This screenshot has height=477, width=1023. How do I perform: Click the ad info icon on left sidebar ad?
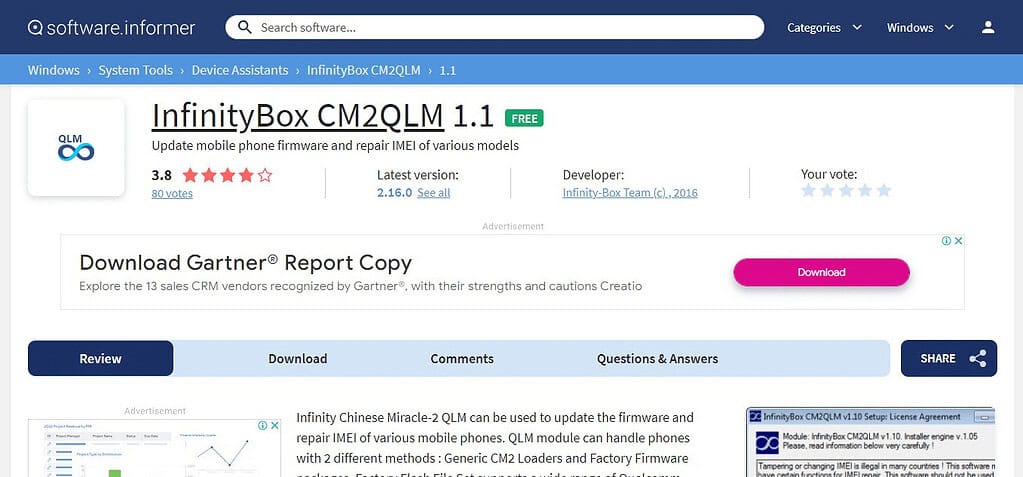tap(262, 425)
